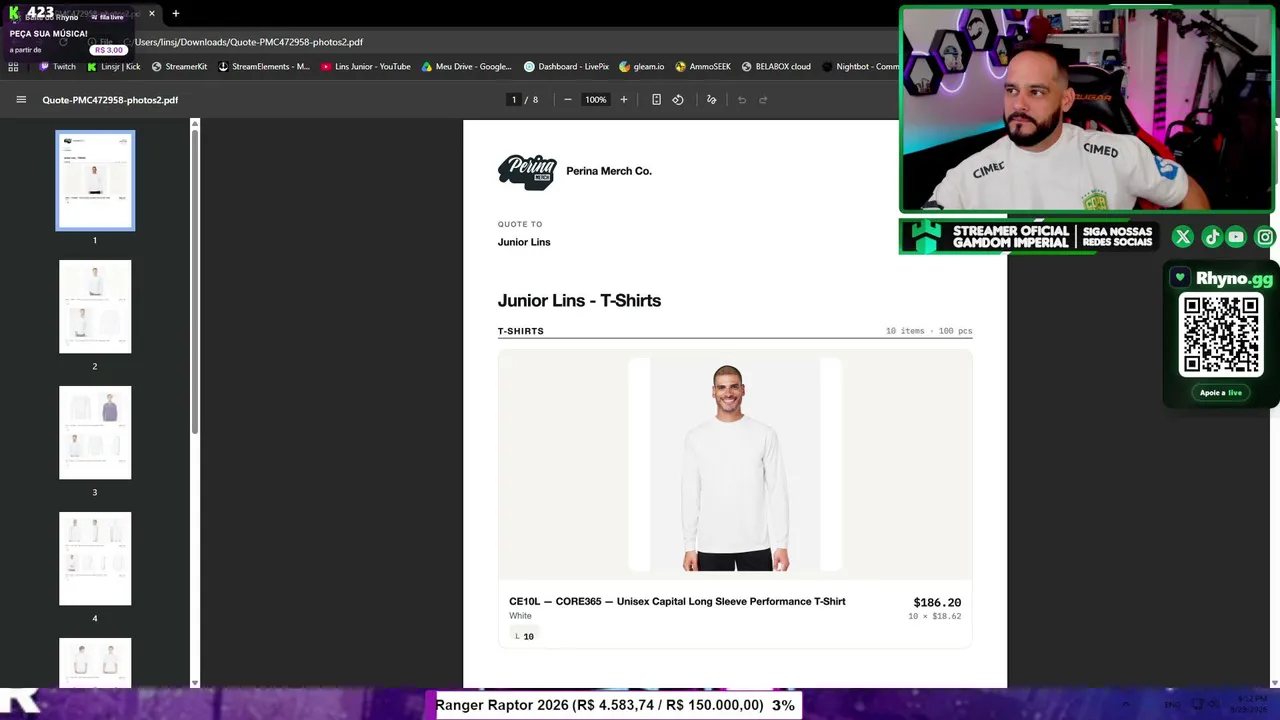The height and width of the screenshot is (720, 1280).
Task: Click the CE10L CORE365 product title
Action: (x=677, y=602)
